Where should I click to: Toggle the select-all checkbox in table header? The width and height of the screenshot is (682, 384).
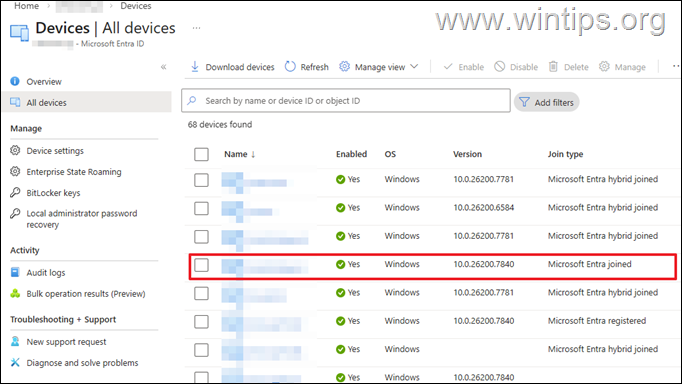[201, 154]
